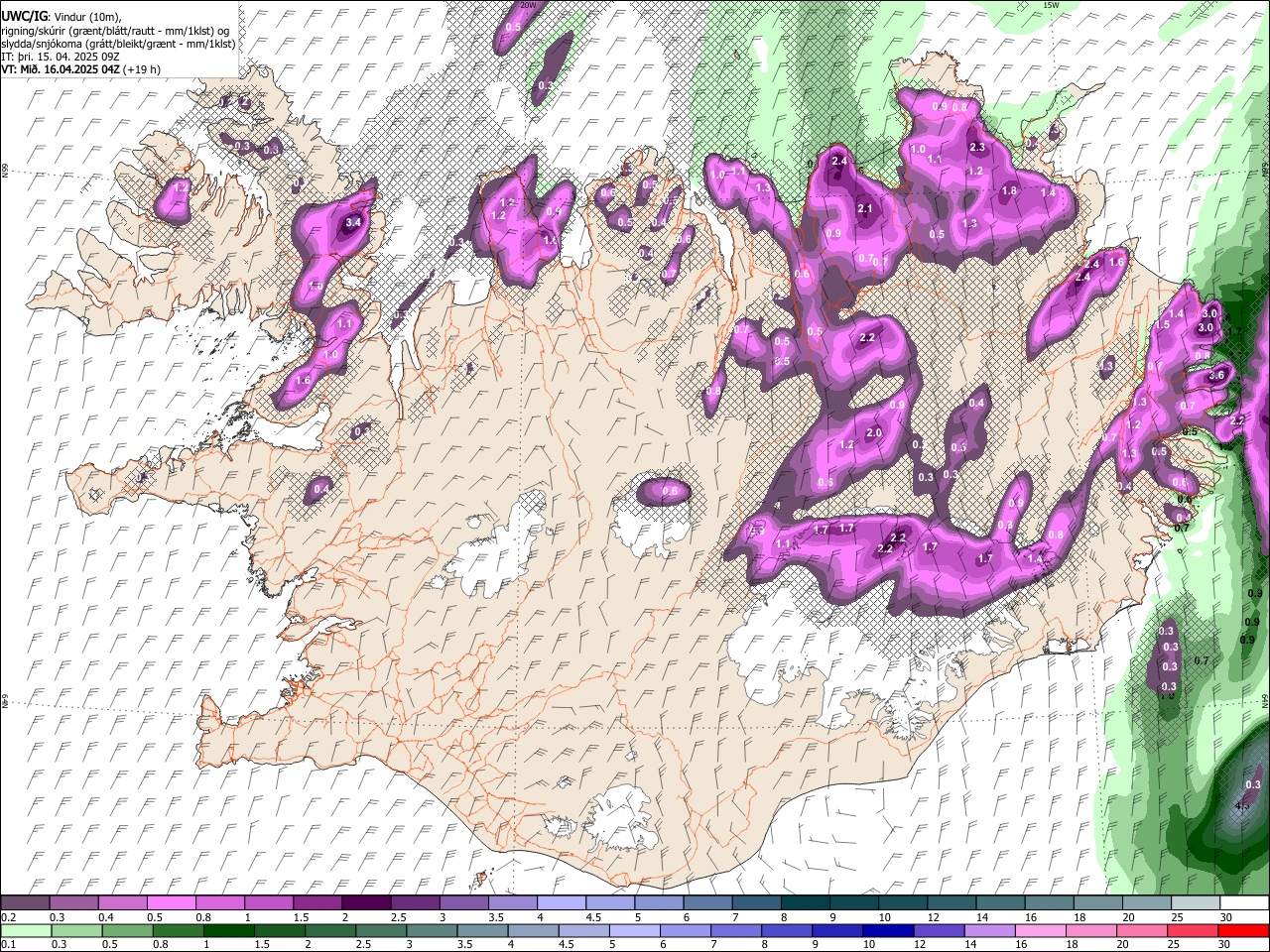Click the '3.4' snowfall value on the map
1270x952 pixels.
352,223
